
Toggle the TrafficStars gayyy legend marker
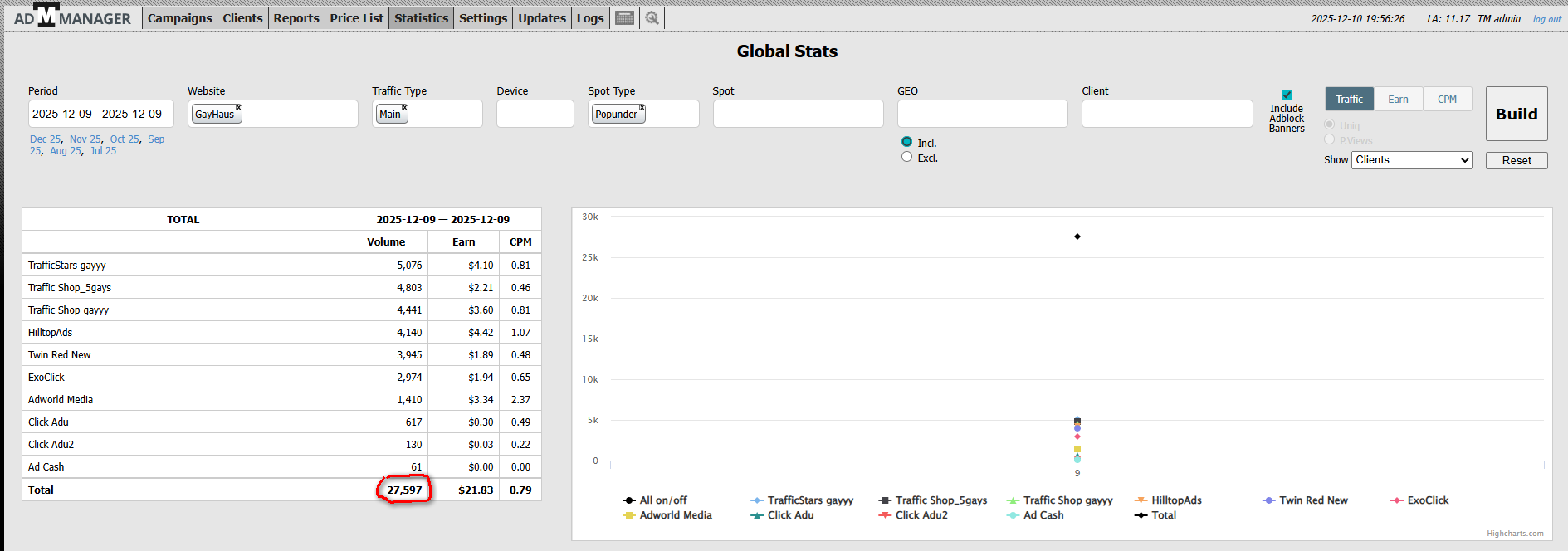757,500
